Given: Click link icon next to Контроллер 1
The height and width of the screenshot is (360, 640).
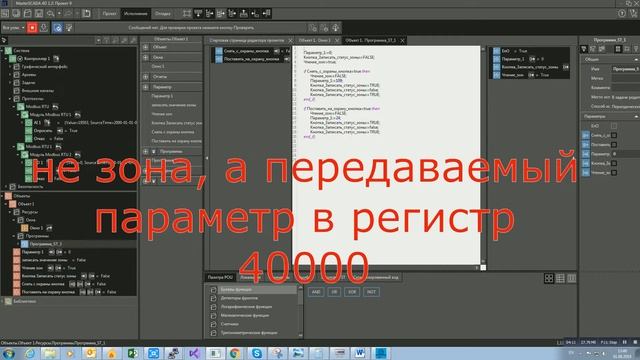Looking at the screenshot, I should [56, 58].
